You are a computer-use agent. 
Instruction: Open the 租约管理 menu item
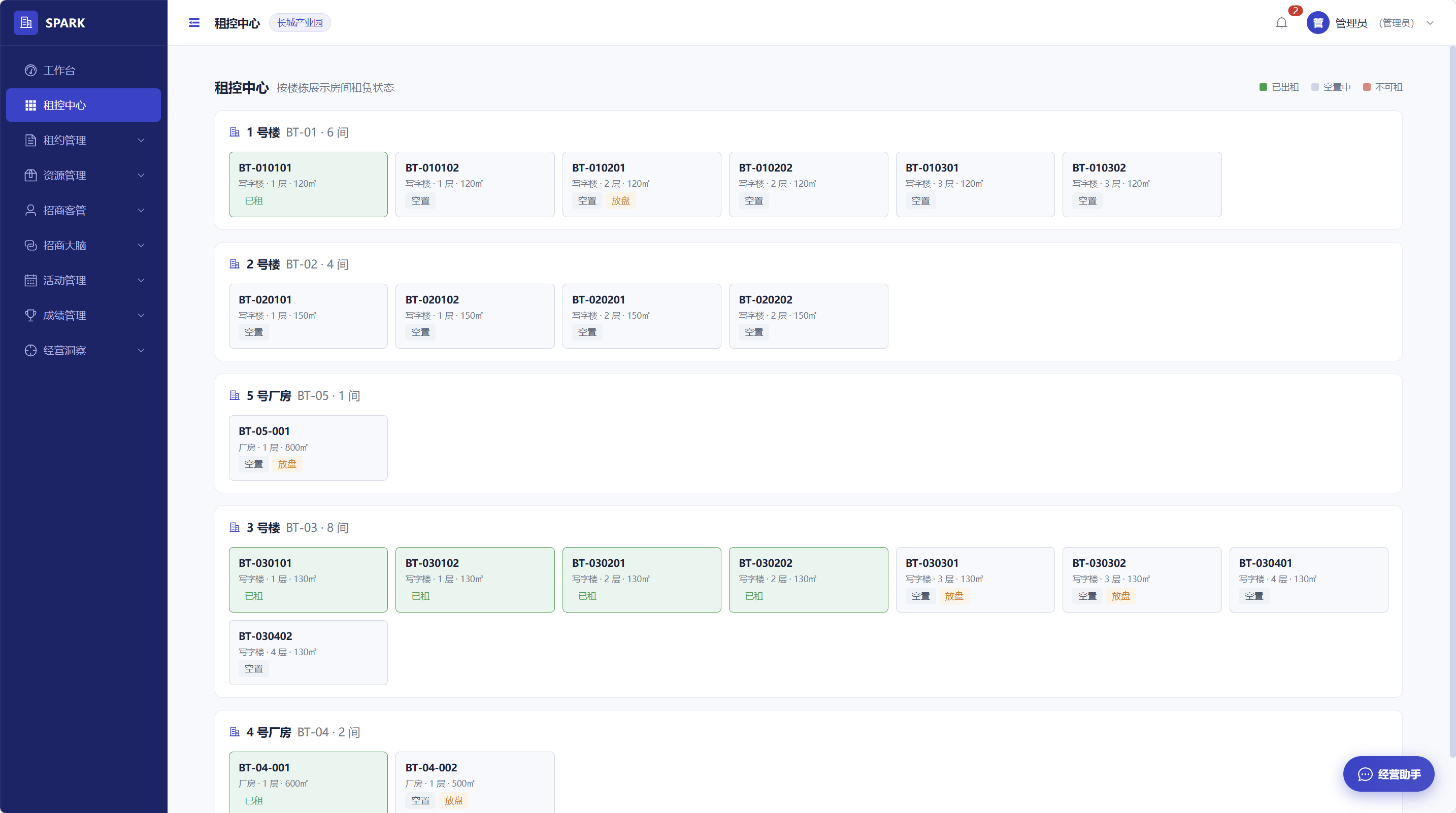[83, 140]
